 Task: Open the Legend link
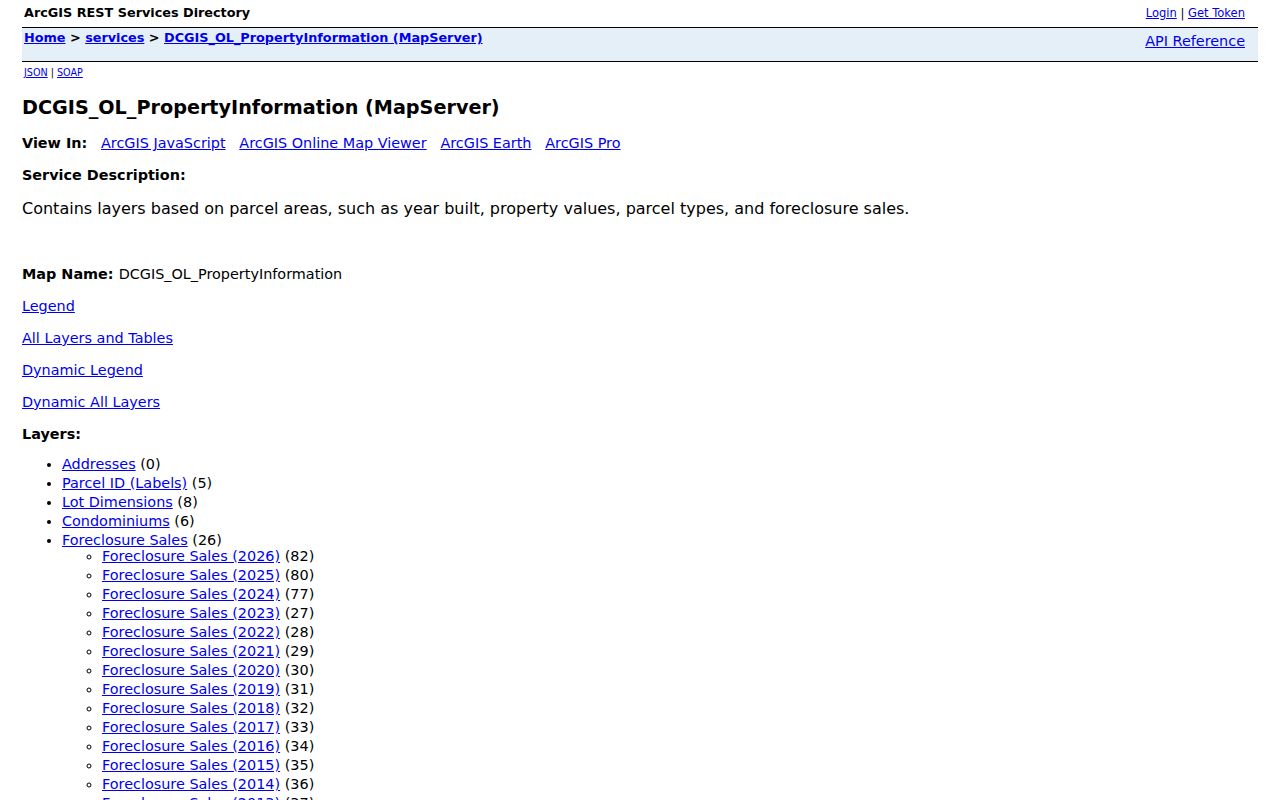[x=48, y=306]
